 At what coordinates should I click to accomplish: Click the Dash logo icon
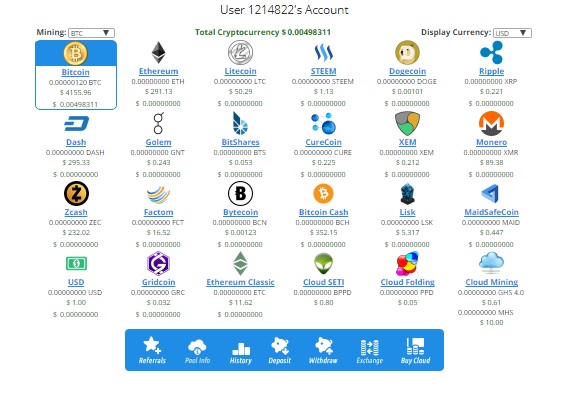pos(76,124)
